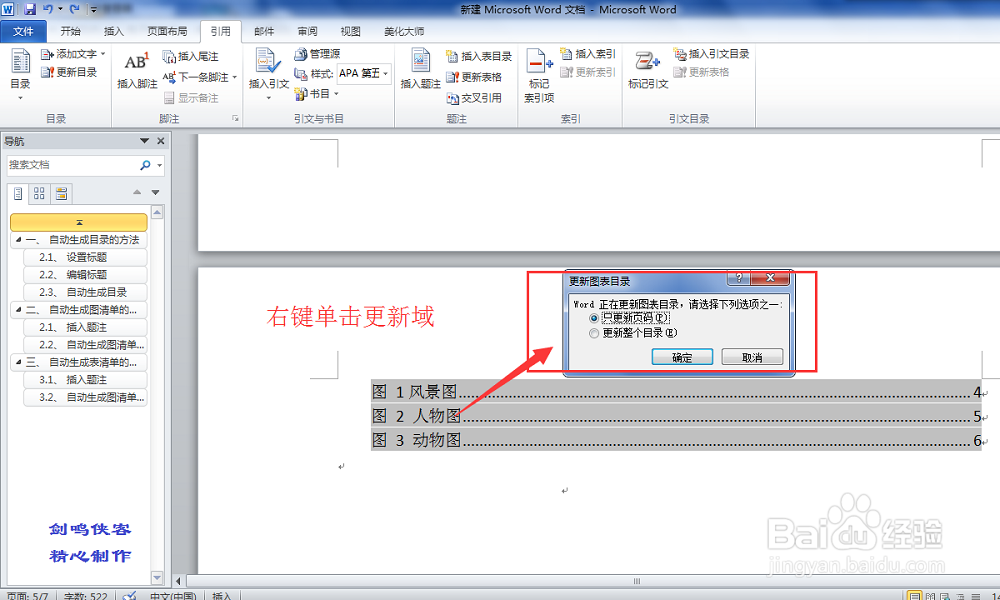Click the Save icon in quick access toolbar
This screenshot has height=600, width=1000.
pos(29,9)
